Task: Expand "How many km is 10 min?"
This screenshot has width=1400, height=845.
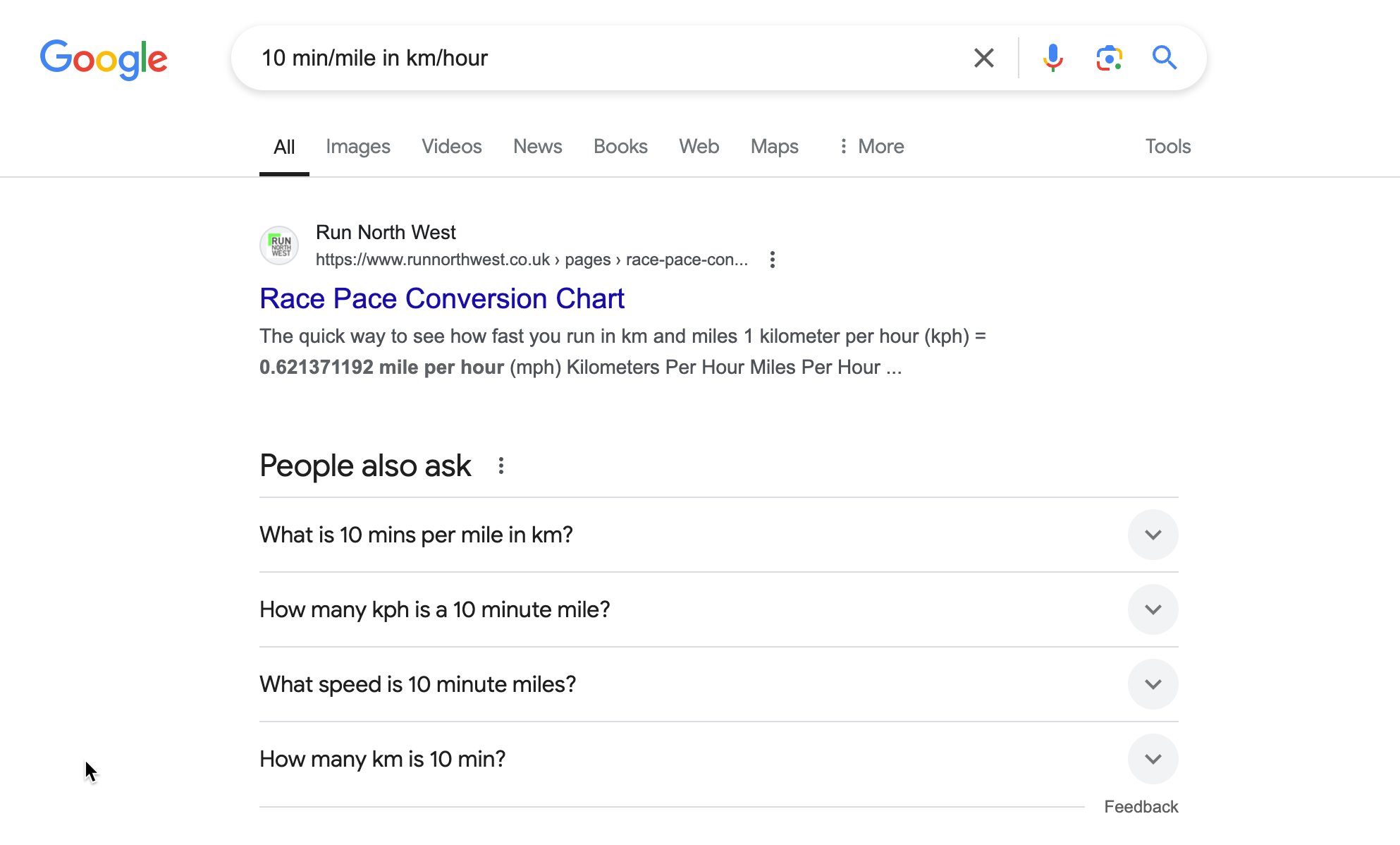Action: tap(718, 759)
